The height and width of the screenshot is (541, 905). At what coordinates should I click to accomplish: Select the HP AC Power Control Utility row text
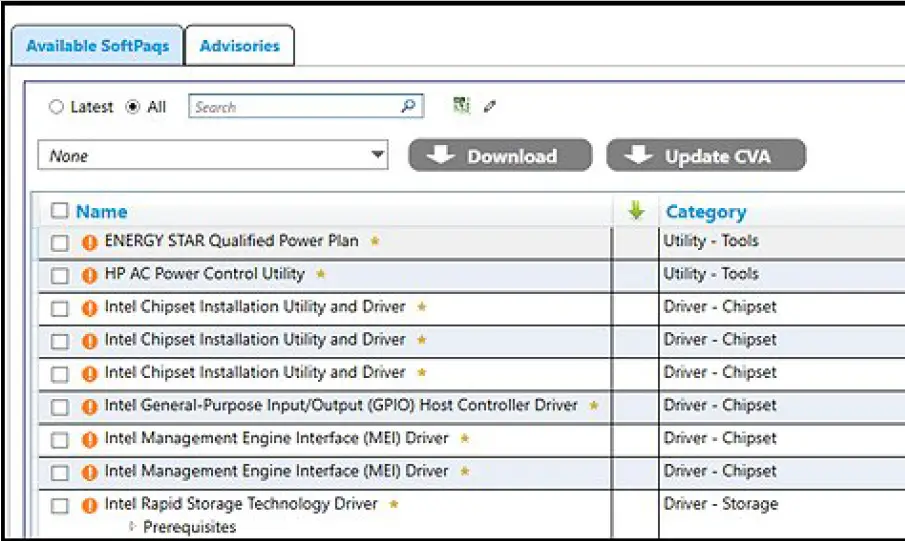204,274
